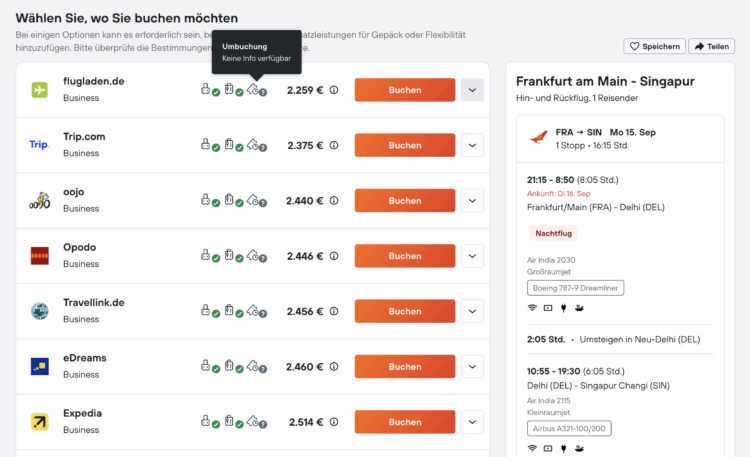This screenshot has height=457, width=750.
Task: Click the price info icon for eDreams
Action: [x=334, y=367]
